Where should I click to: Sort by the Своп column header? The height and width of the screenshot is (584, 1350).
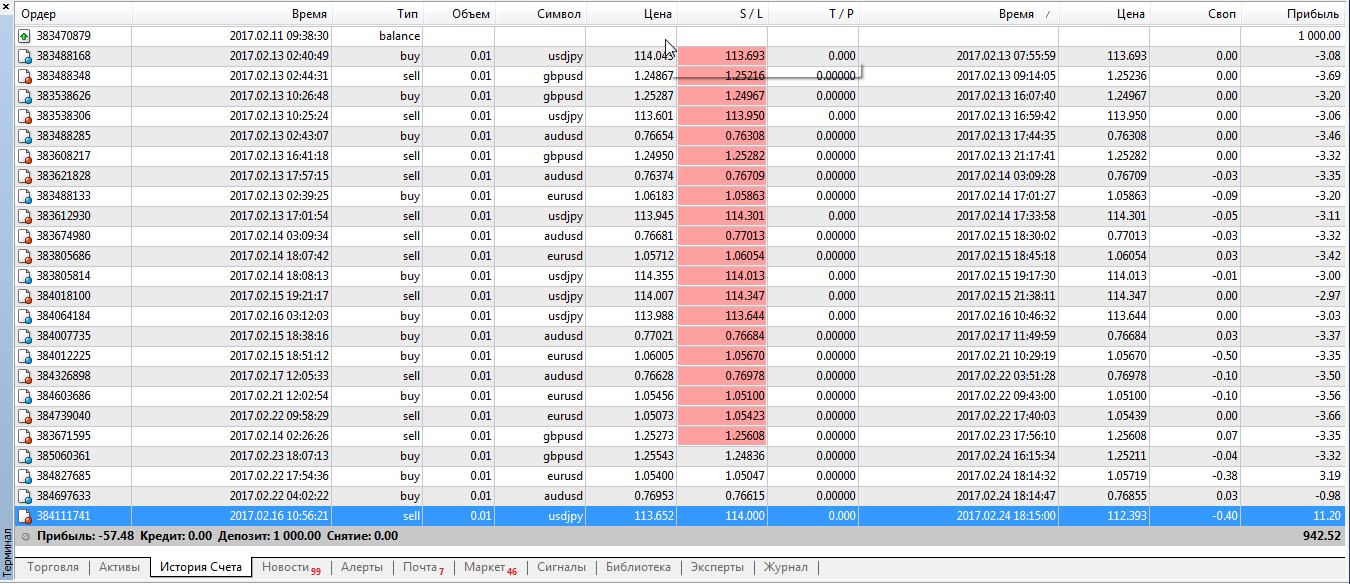[1195, 14]
